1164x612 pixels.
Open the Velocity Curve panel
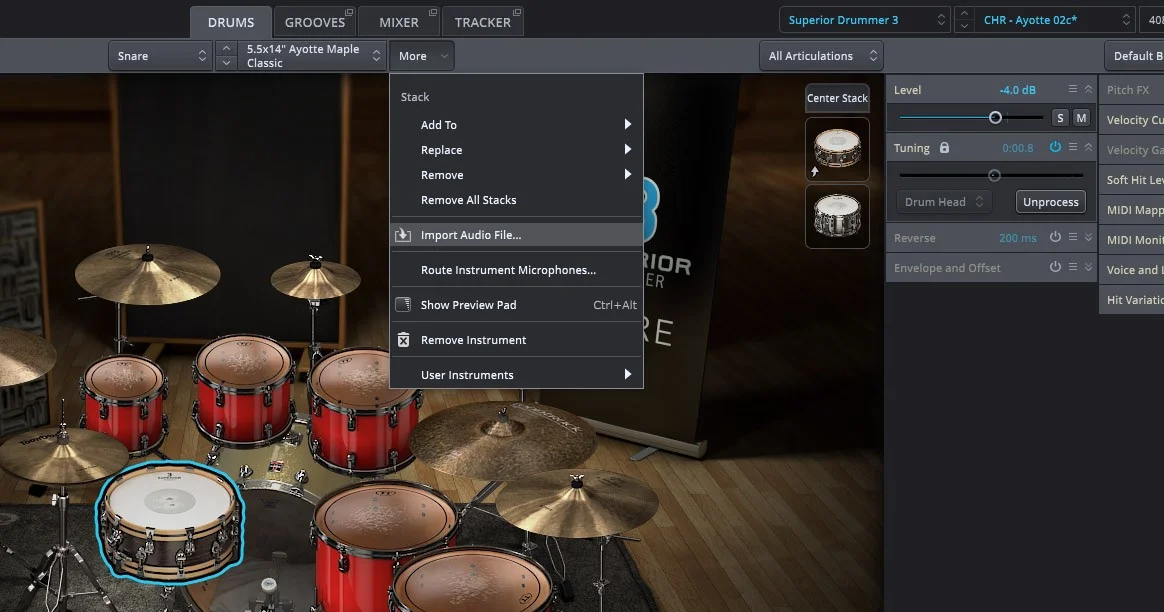pyautogui.click(x=1131, y=120)
